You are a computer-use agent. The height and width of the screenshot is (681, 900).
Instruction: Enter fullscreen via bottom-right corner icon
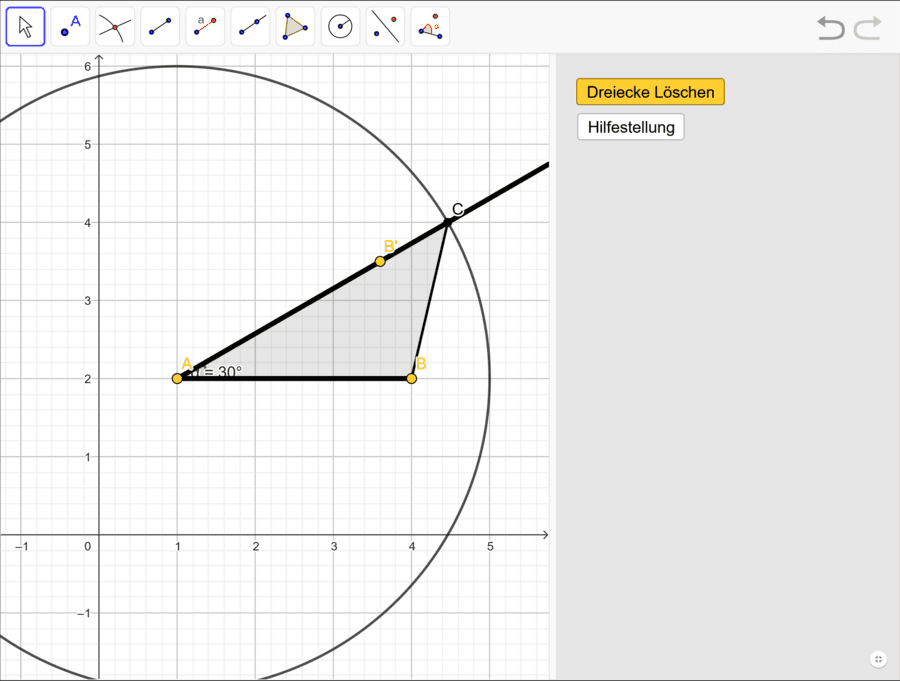(877, 659)
